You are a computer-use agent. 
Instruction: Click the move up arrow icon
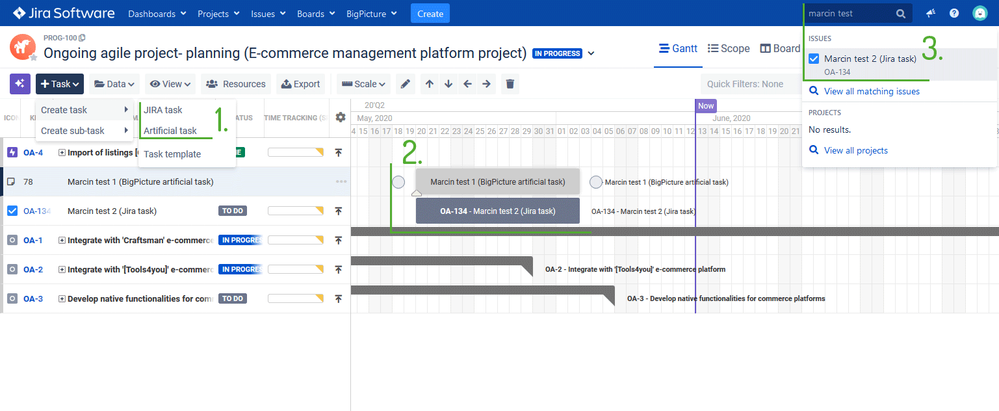tap(429, 84)
